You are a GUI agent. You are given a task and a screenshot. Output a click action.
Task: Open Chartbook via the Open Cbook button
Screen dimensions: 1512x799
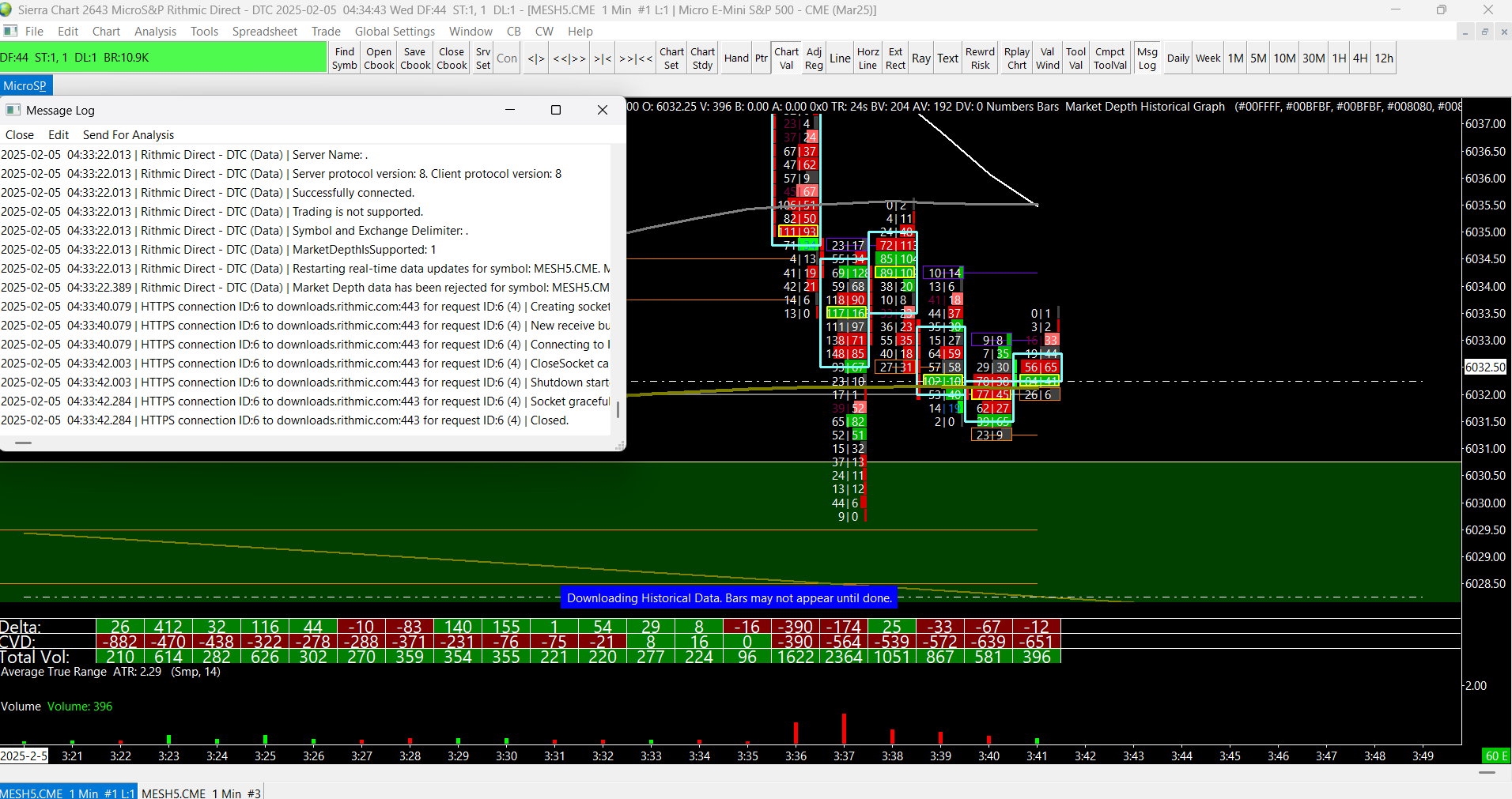[379, 58]
